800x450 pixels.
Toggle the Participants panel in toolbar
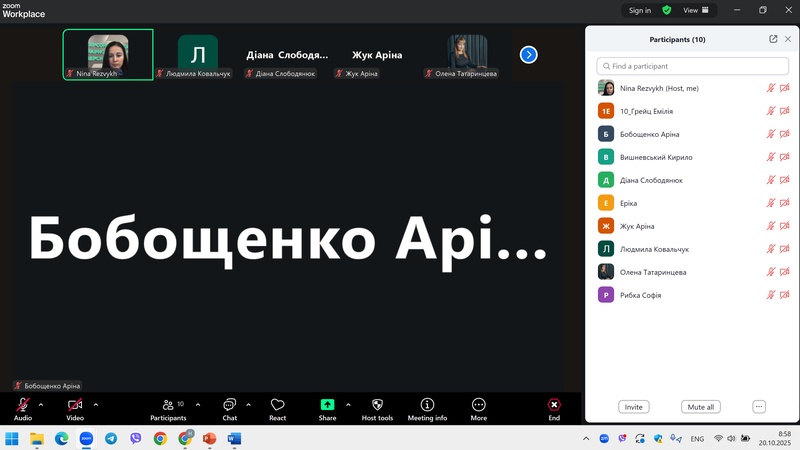tap(168, 408)
